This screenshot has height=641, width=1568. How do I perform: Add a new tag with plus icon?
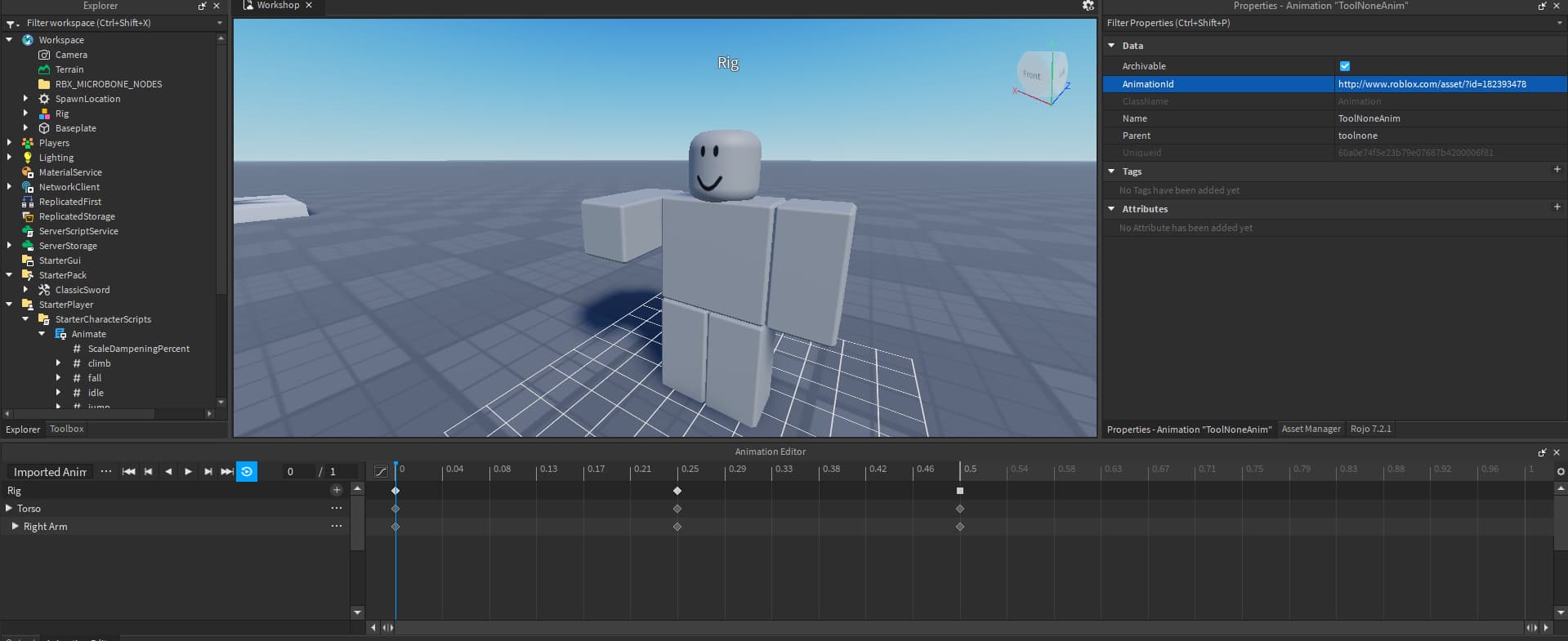click(x=1557, y=170)
